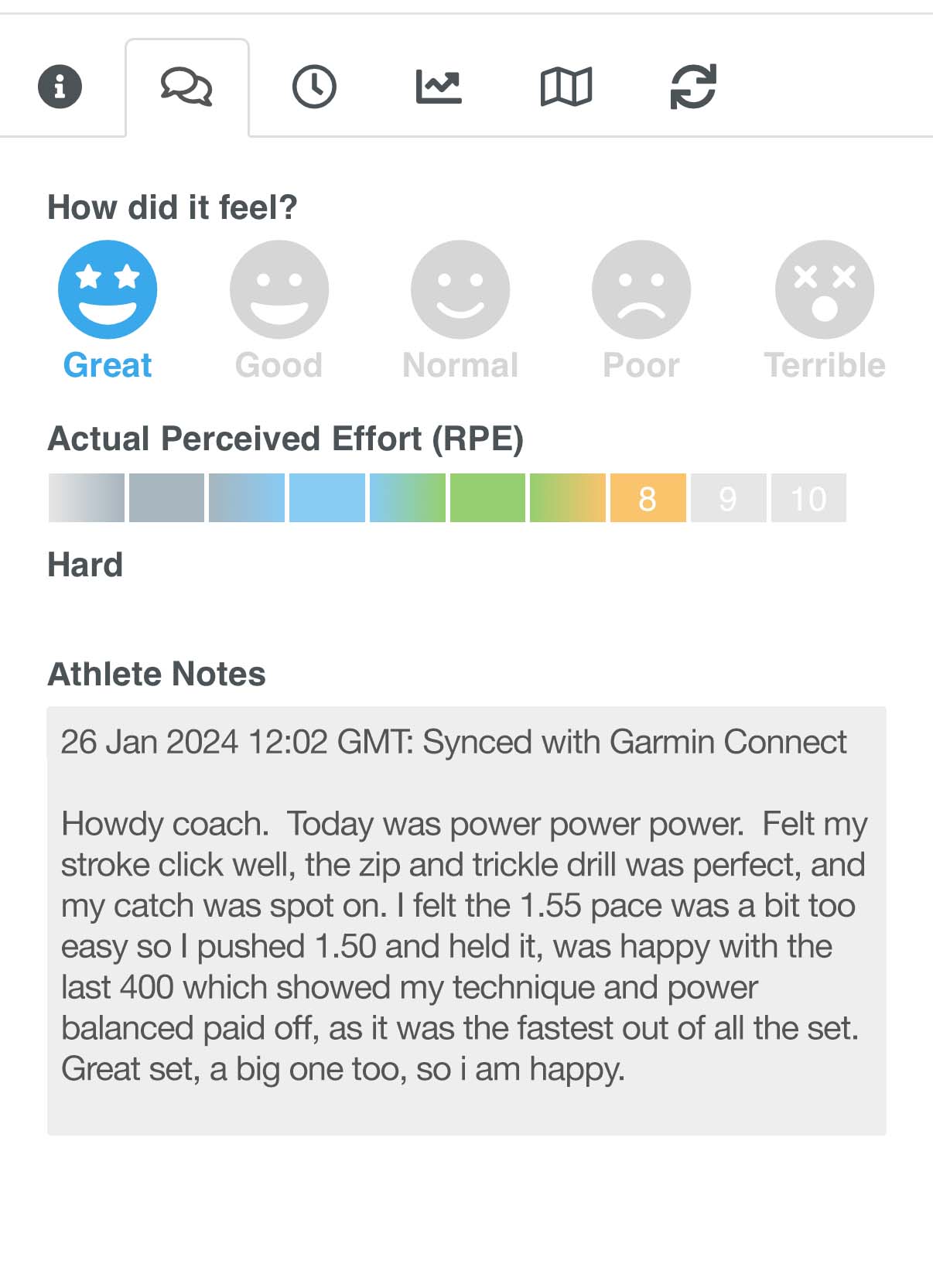This screenshot has height=1288, width=933.
Task: Set RPE to 8
Action: [648, 498]
